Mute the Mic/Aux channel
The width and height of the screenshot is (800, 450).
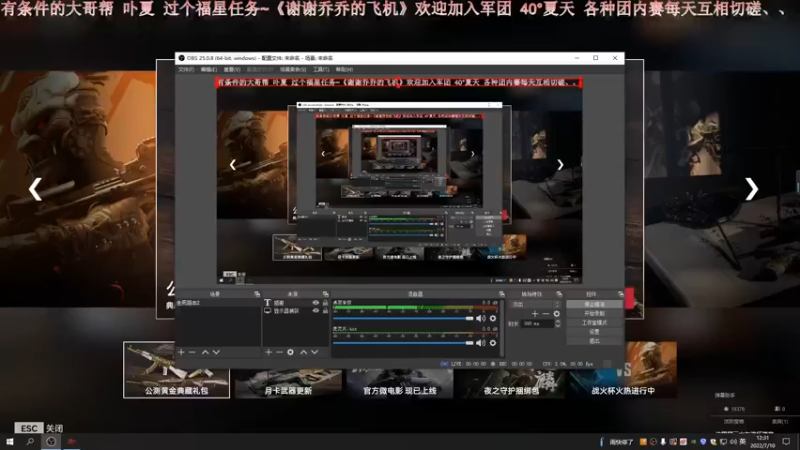tap(481, 343)
